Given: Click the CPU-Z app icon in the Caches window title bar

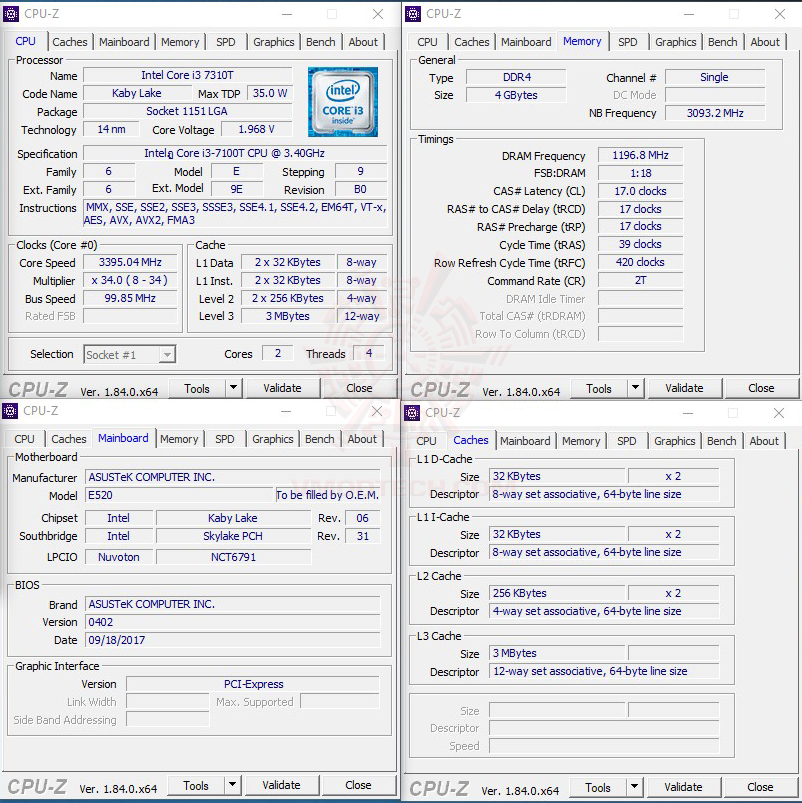Looking at the screenshot, I should coord(412,413).
